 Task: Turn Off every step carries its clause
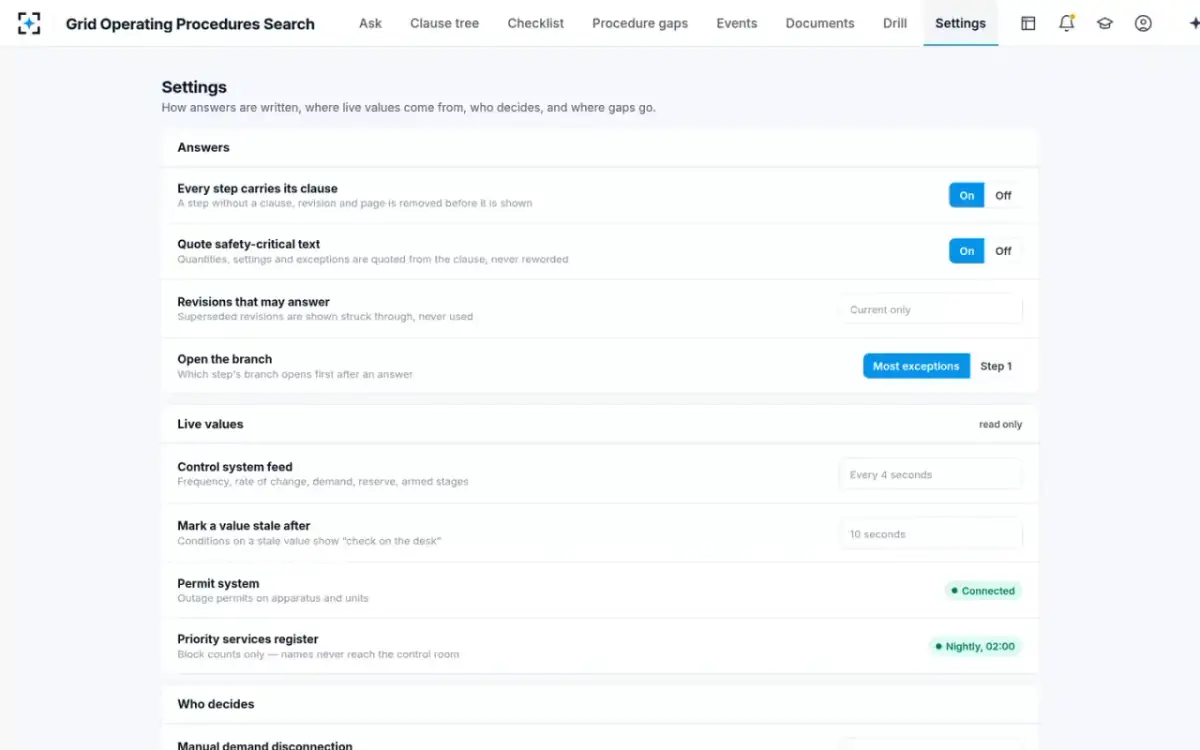coord(1003,195)
